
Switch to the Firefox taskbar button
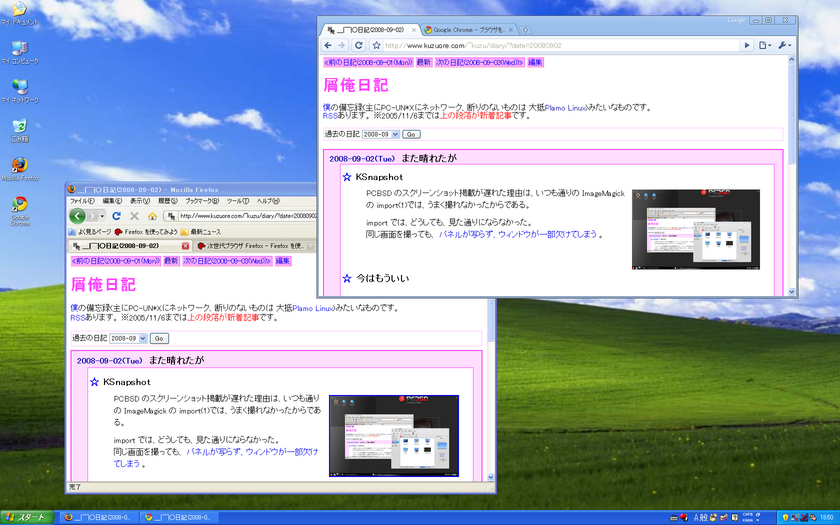99,518
